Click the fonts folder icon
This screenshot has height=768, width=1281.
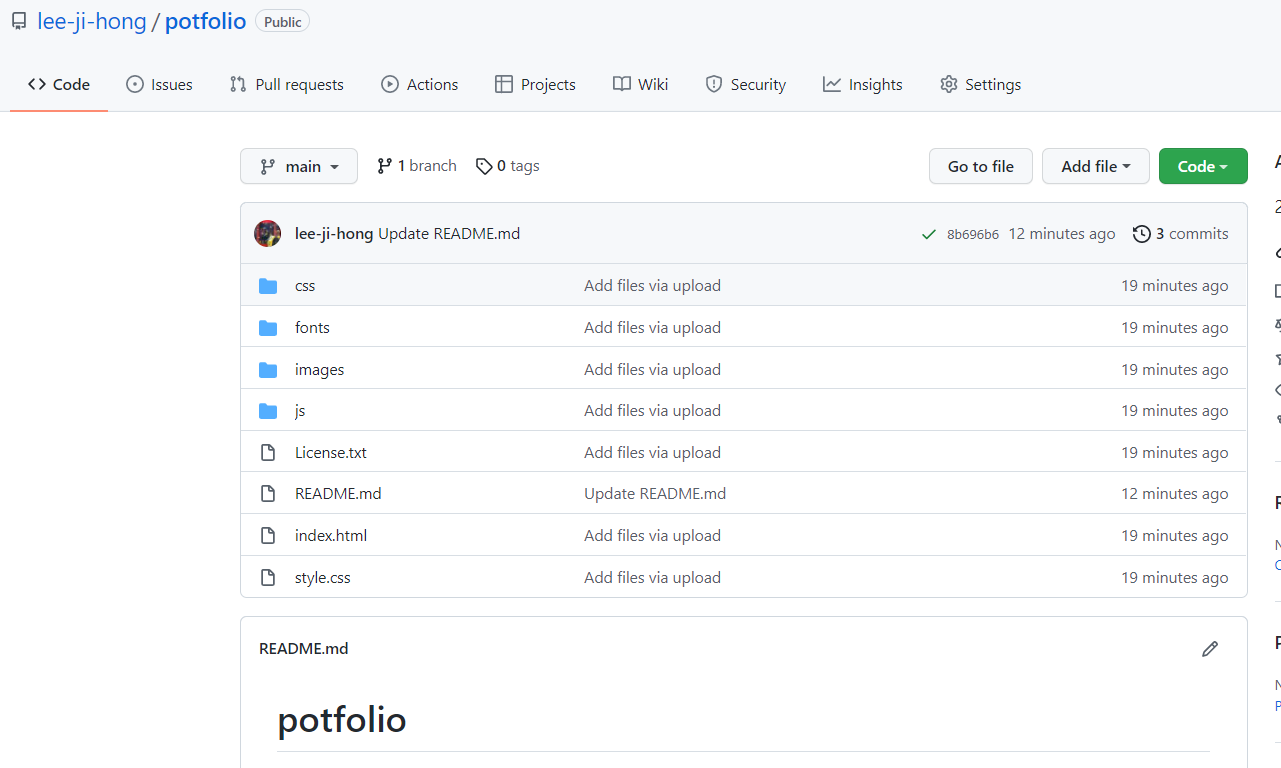point(268,328)
